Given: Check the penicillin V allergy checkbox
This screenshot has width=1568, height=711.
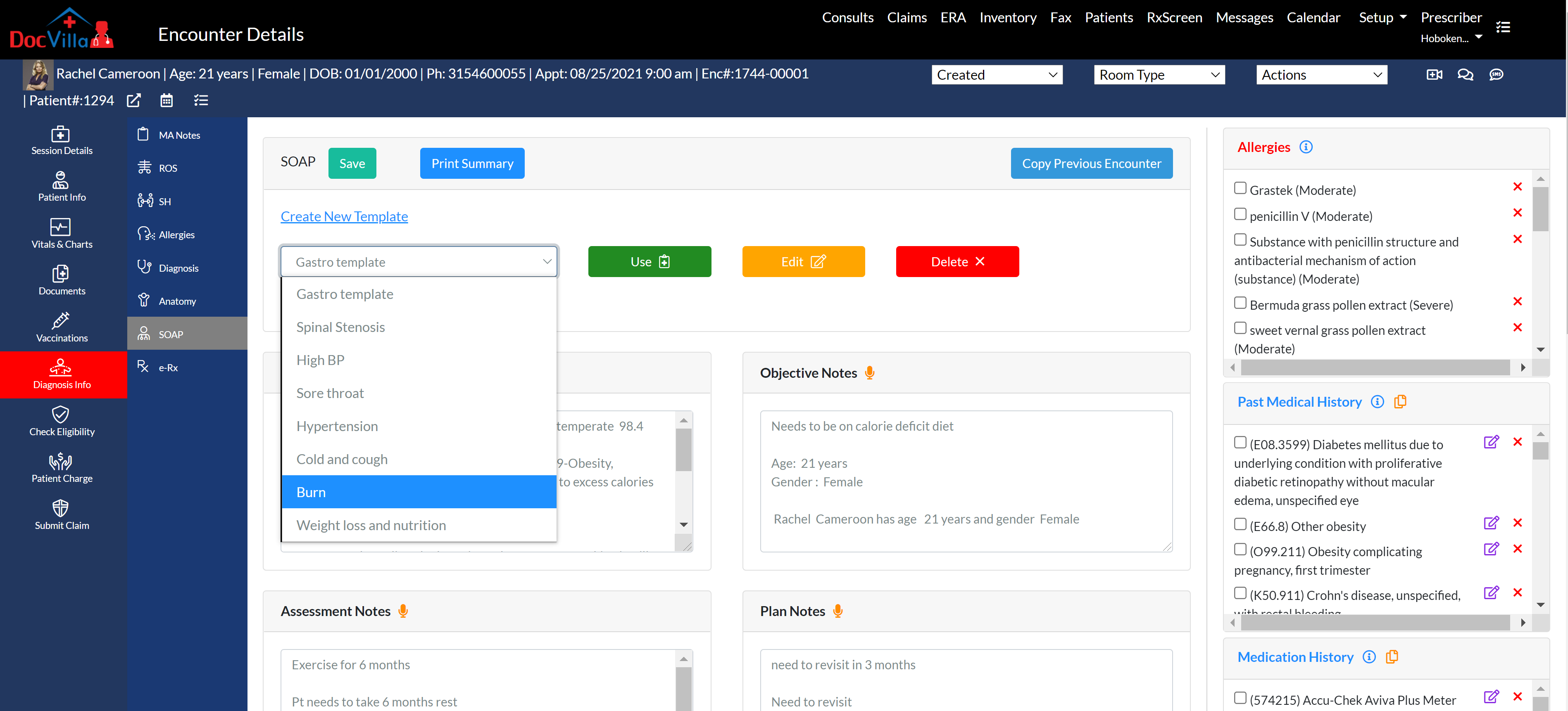Looking at the screenshot, I should [1240, 214].
